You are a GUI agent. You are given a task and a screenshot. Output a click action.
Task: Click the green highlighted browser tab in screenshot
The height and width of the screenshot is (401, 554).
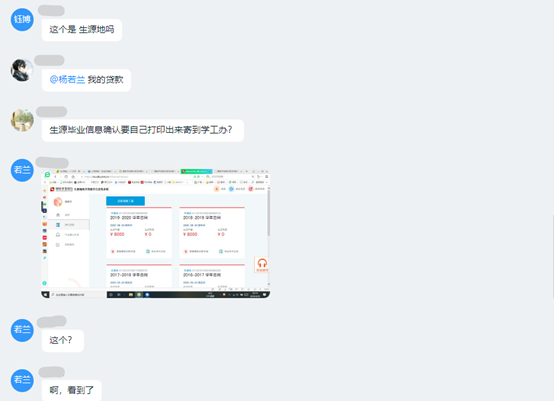(196, 171)
